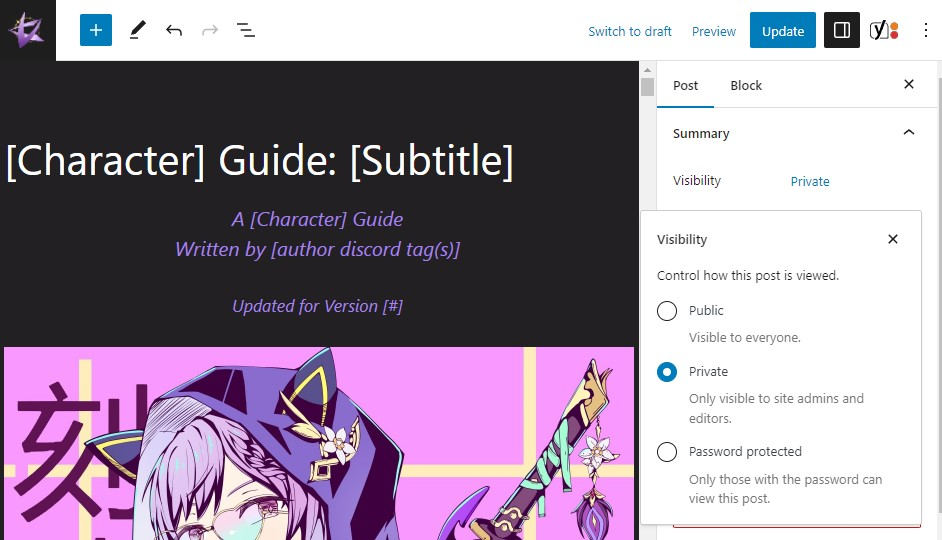
Task: Select the Public visibility option
Action: (x=667, y=311)
